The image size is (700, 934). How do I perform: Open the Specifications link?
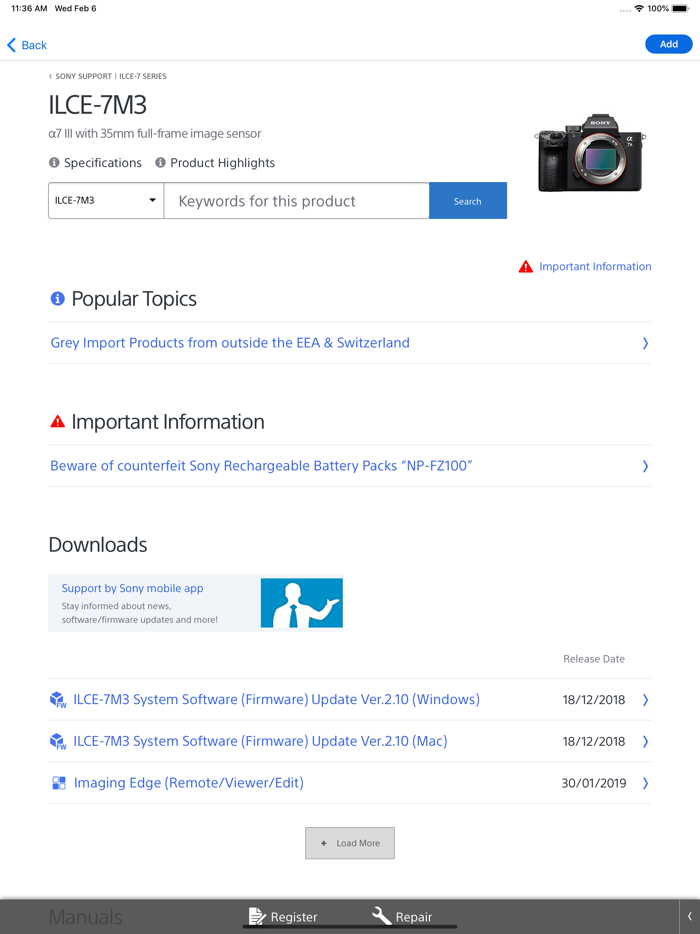click(x=102, y=163)
